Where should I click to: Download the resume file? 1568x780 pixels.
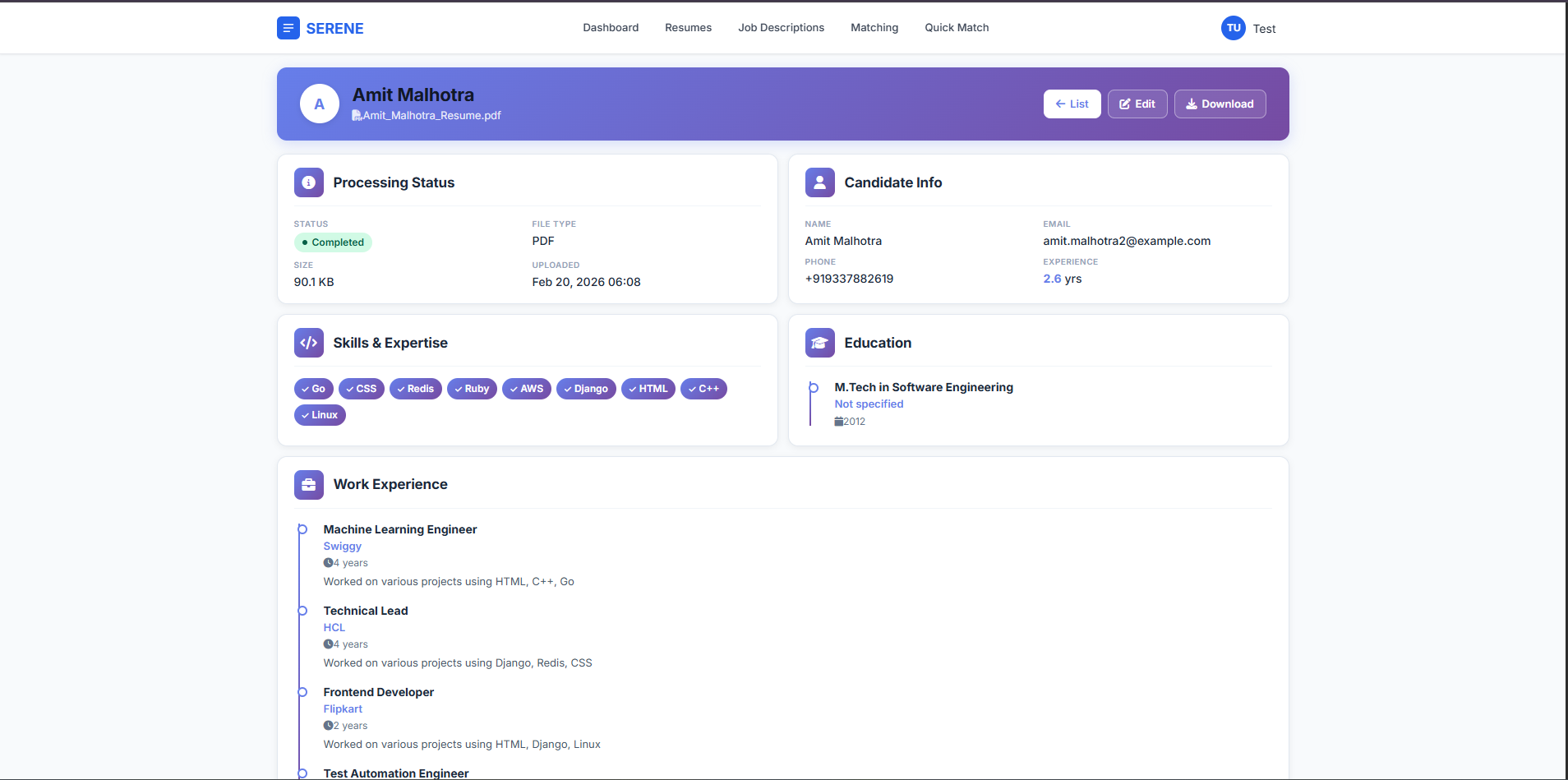point(1220,104)
